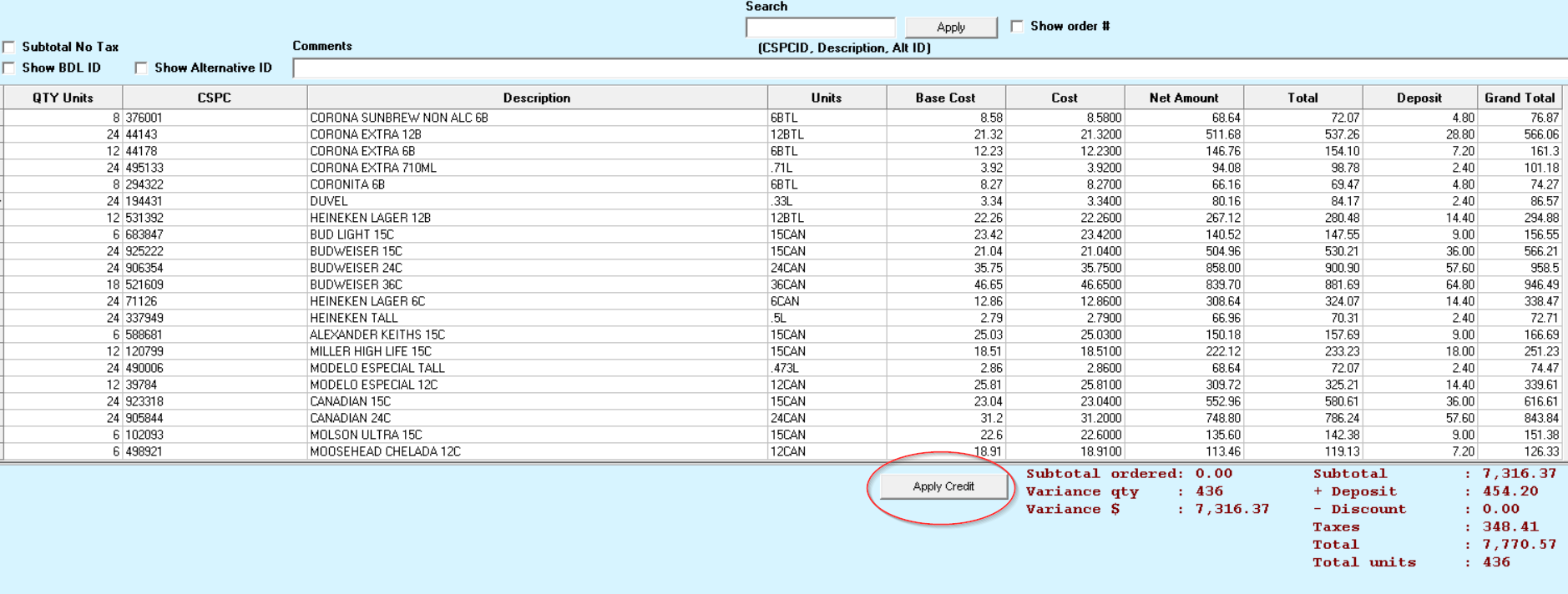Click the Base Cost column header
This screenshot has height=594, width=1568.
[x=946, y=98]
